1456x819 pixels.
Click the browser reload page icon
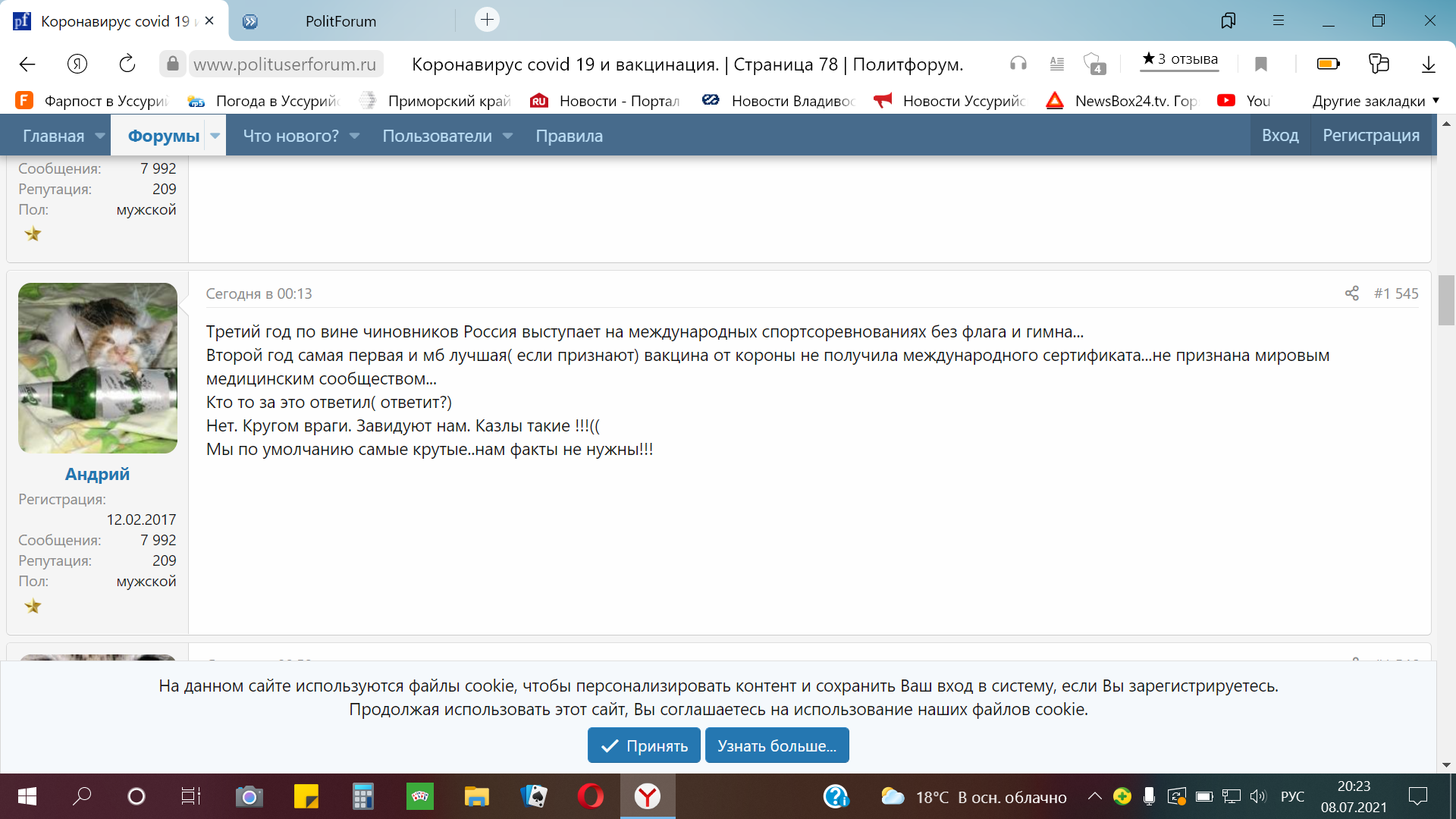pos(127,64)
